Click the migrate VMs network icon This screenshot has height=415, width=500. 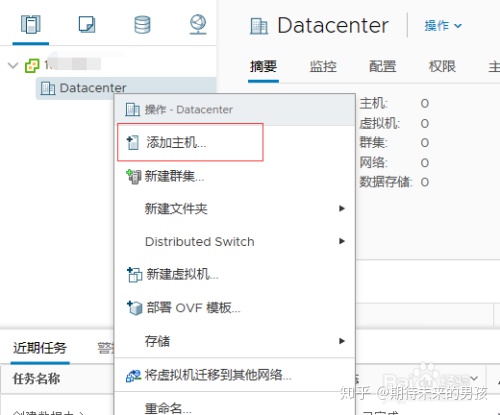pos(133,376)
